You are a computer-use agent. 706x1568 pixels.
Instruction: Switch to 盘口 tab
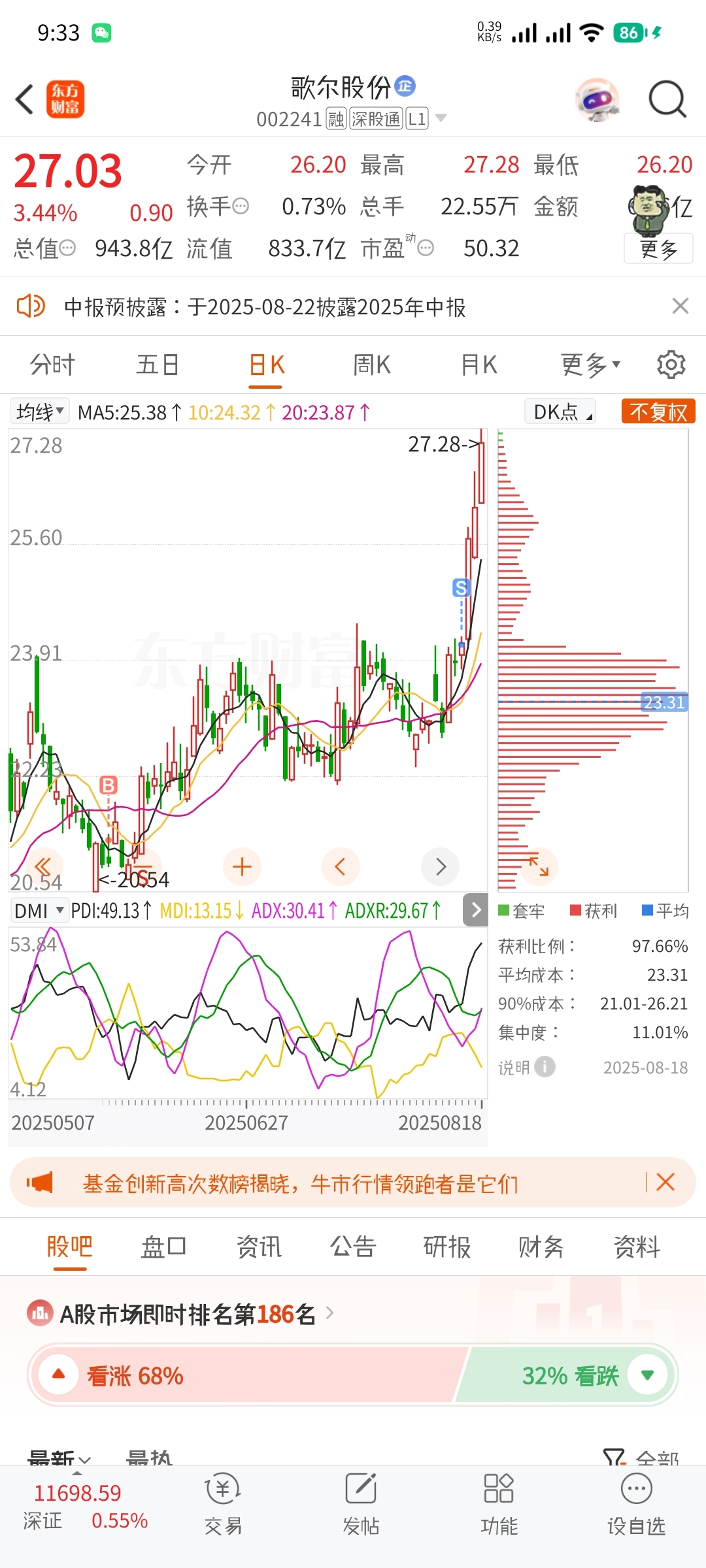pyautogui.click(x=163, y=1247)
